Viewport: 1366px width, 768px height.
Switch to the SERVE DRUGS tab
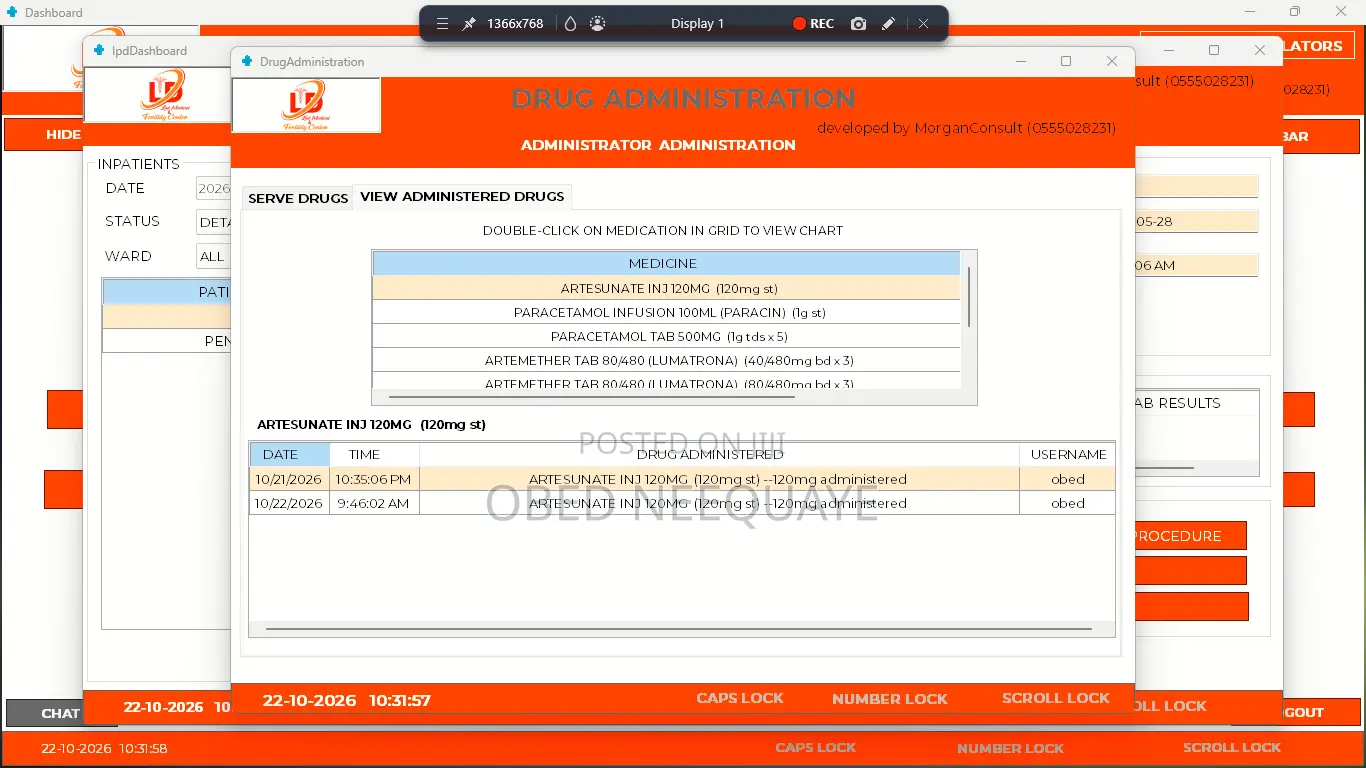point(298,198)
